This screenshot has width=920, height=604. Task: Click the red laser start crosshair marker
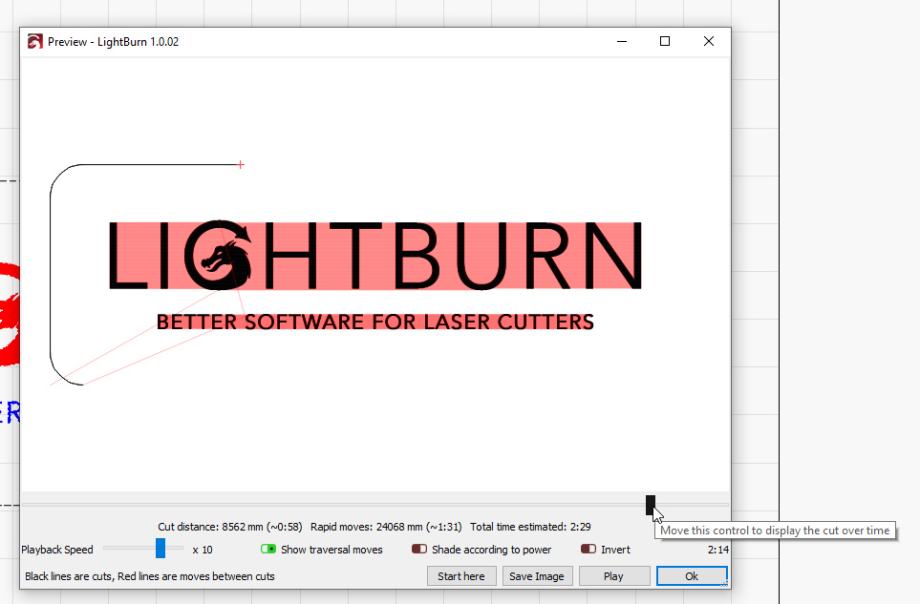(241, 165)
